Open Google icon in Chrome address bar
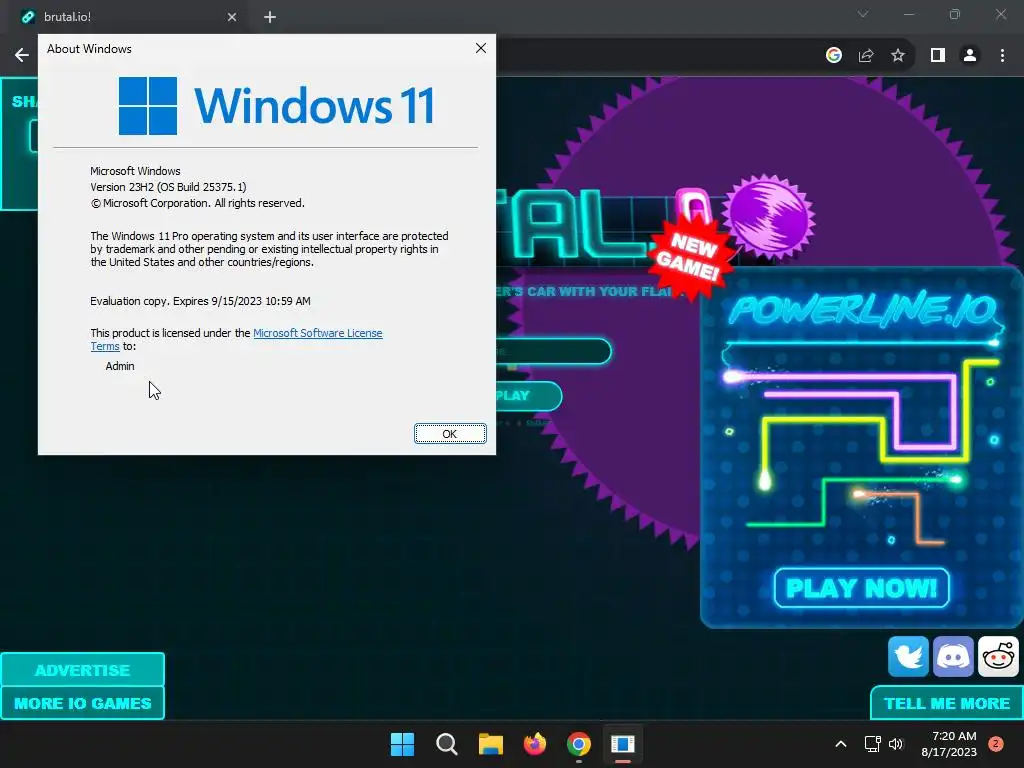Viewport: 1024px width, 768px height. (x=834, y=56)
